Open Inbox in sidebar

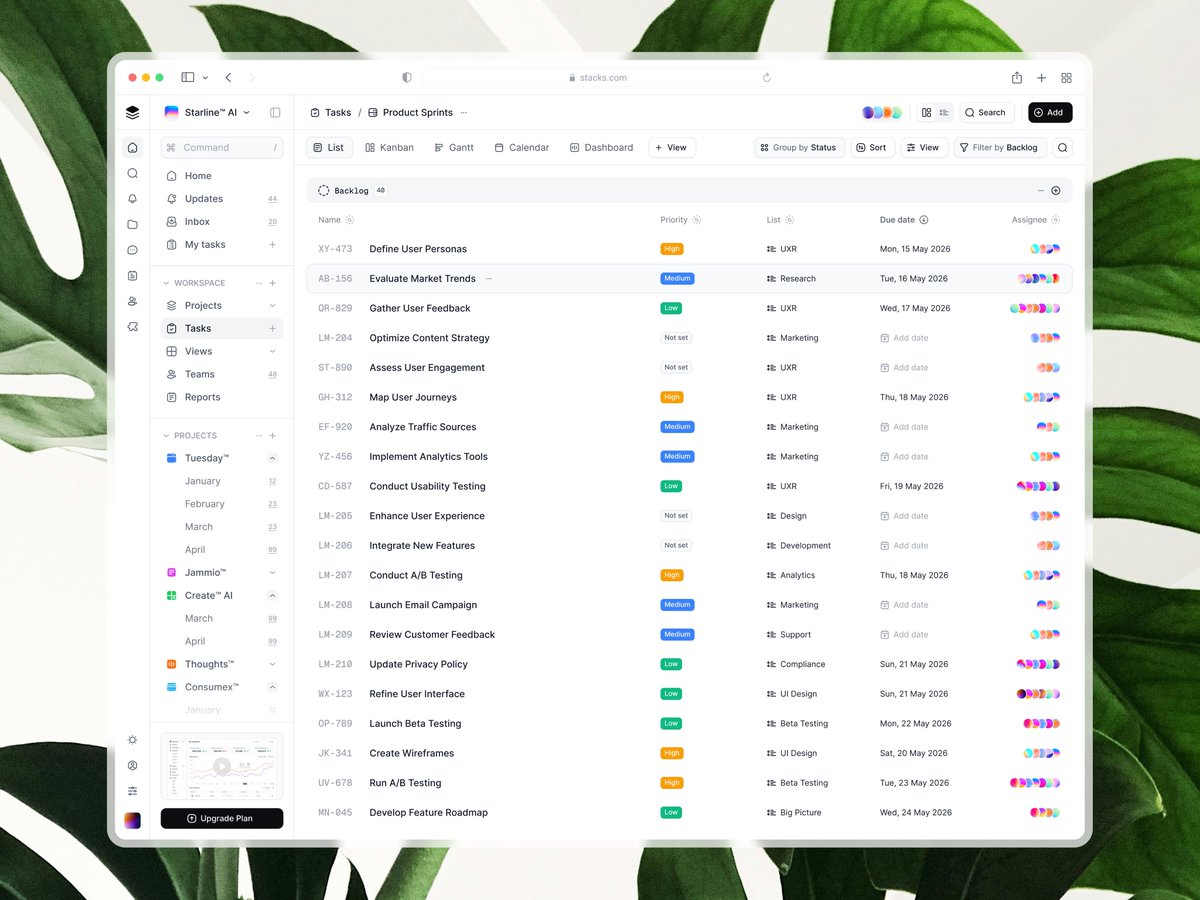point(221,222)
